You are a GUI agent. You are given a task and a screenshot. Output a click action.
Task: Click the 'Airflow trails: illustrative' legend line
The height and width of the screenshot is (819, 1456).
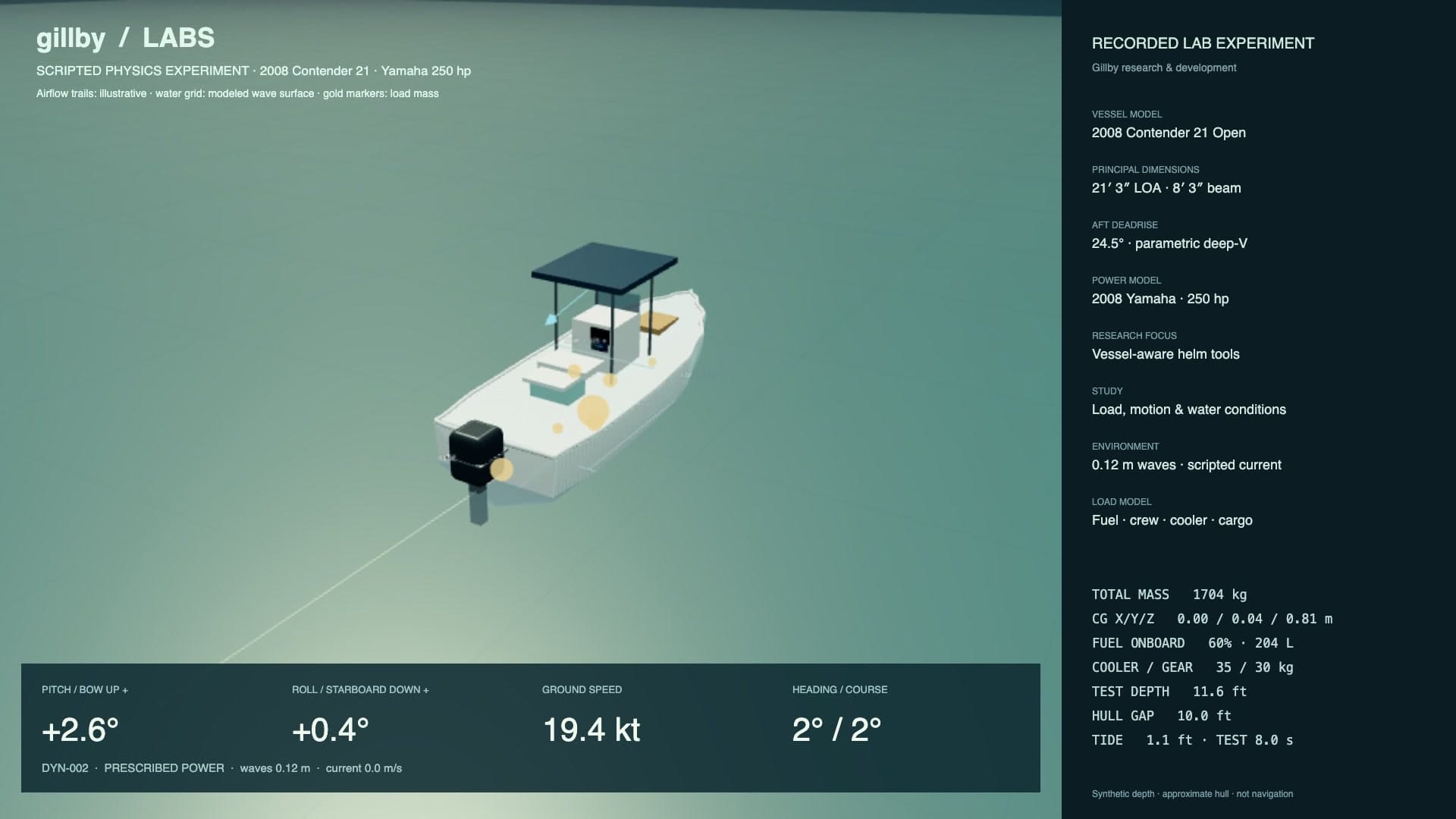coord(237,93)
